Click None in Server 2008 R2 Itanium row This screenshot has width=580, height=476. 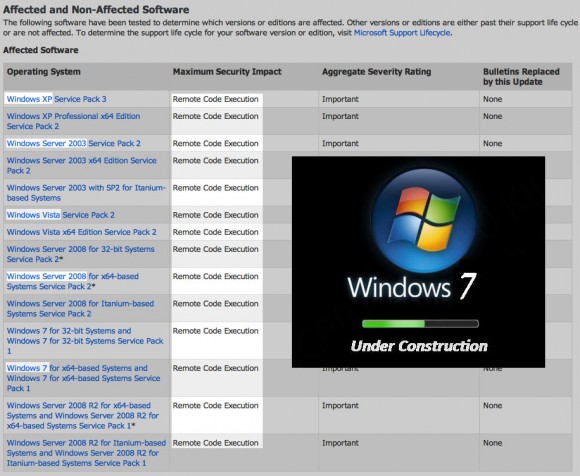(x=493, y=443)
